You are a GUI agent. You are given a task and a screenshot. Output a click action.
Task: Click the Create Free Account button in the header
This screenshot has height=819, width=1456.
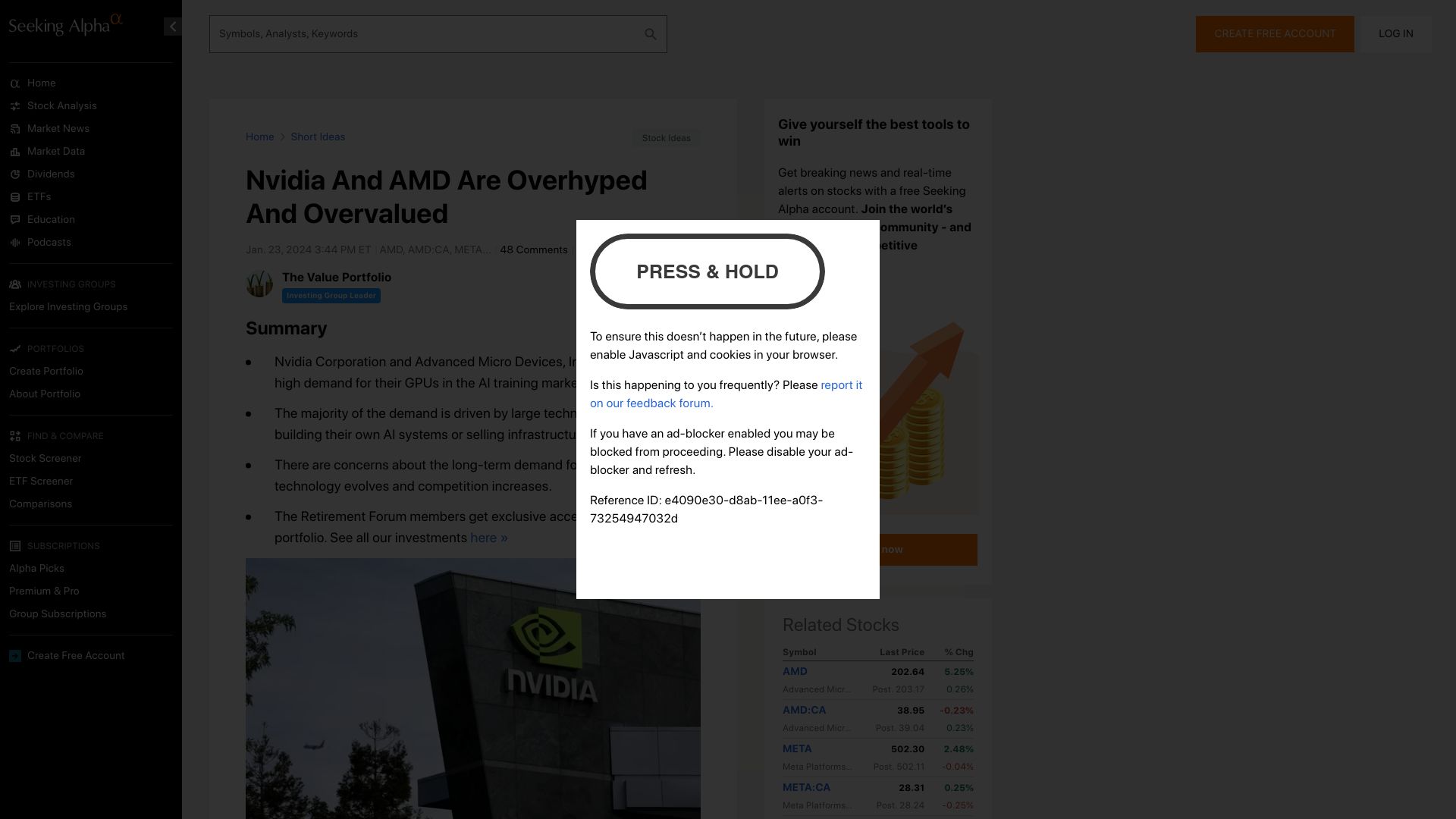pyautogui.click(x=1275, y=34)
